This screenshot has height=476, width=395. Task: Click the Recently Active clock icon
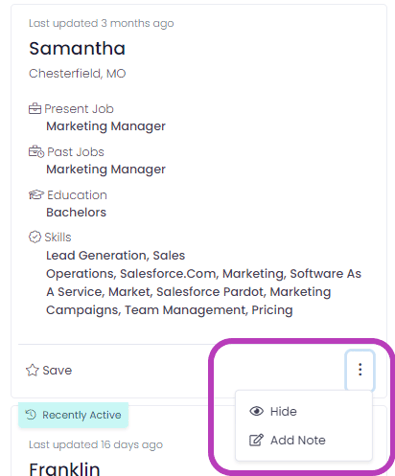point(31,415)
